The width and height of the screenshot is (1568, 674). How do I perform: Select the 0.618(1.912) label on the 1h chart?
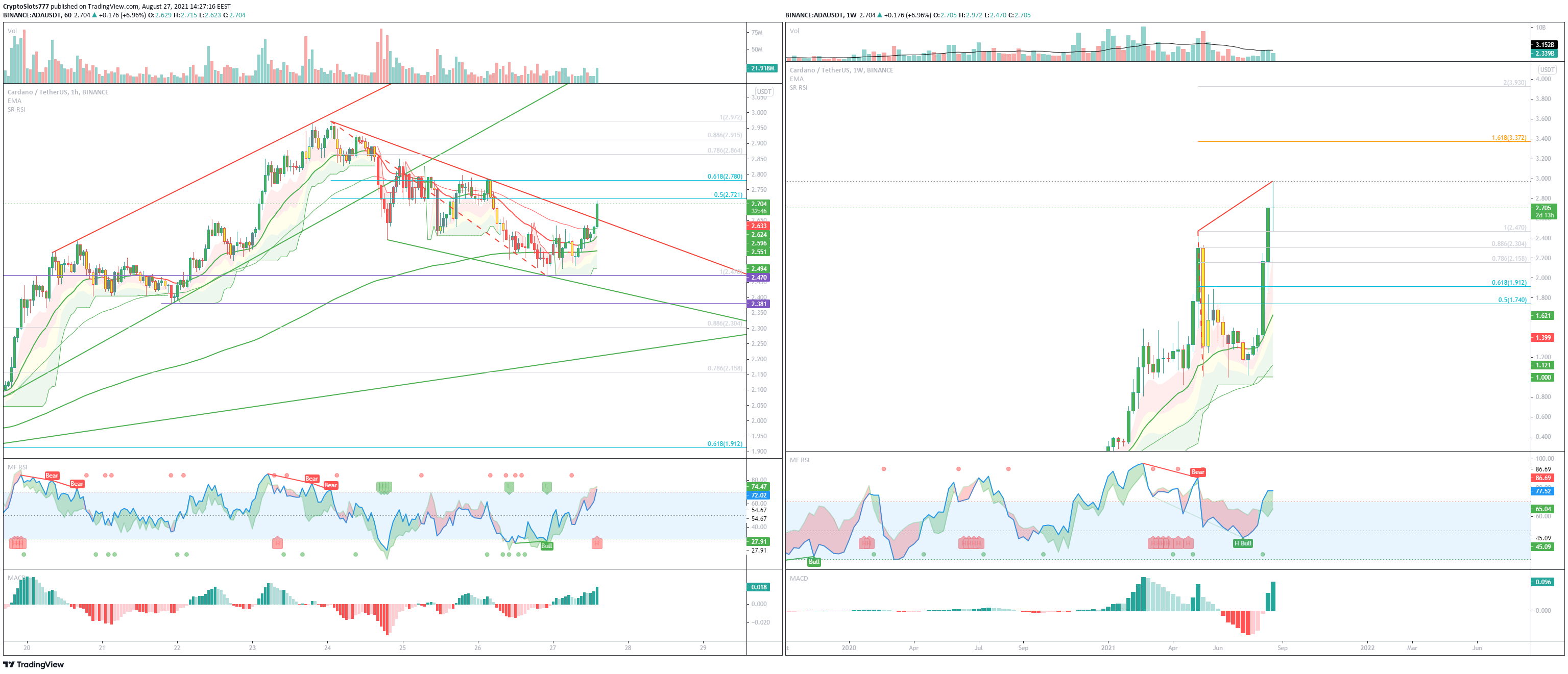click(725, 443)
